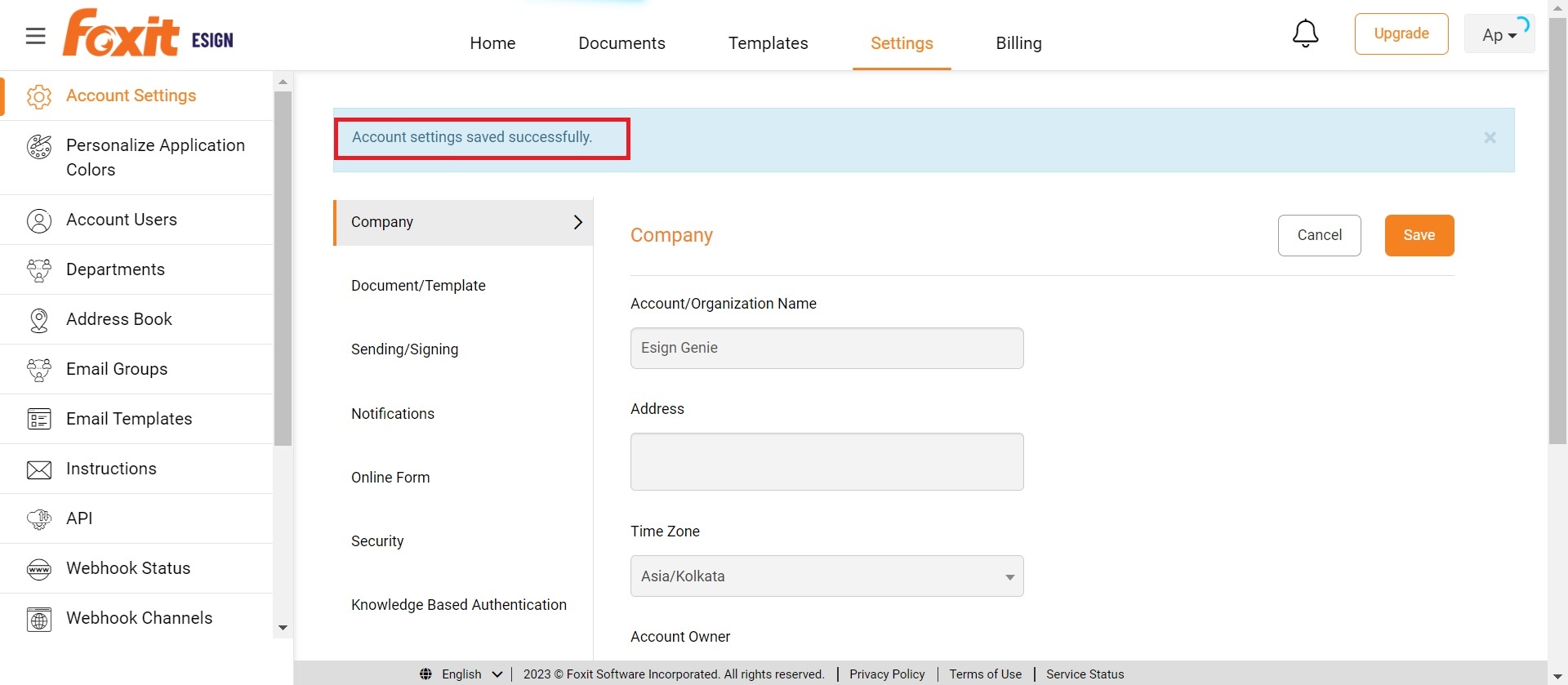Click the Company section chevron arrow

(578, 222)
